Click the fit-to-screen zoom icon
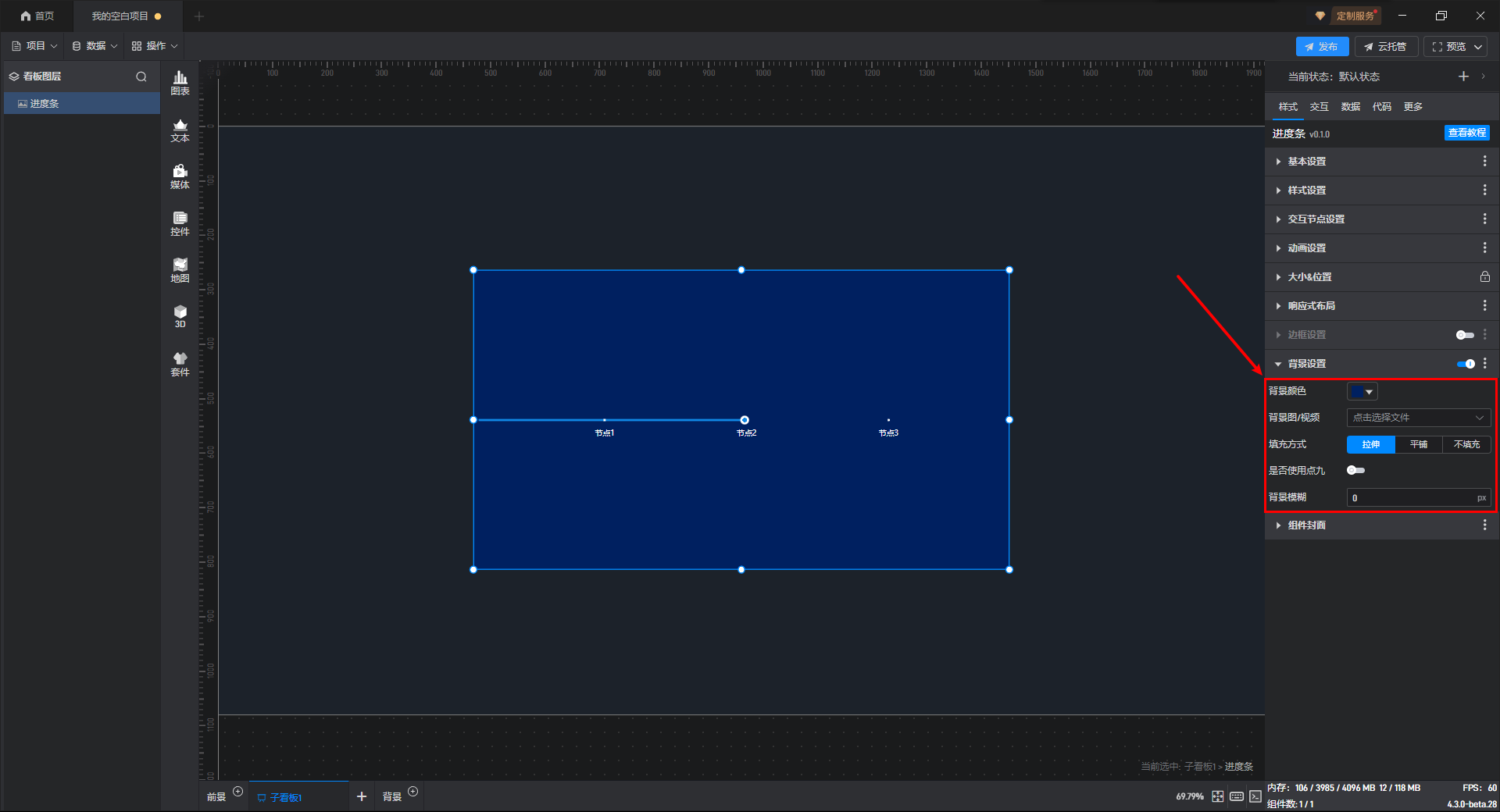This screenshot has width=1500, height=812. 1218,796
